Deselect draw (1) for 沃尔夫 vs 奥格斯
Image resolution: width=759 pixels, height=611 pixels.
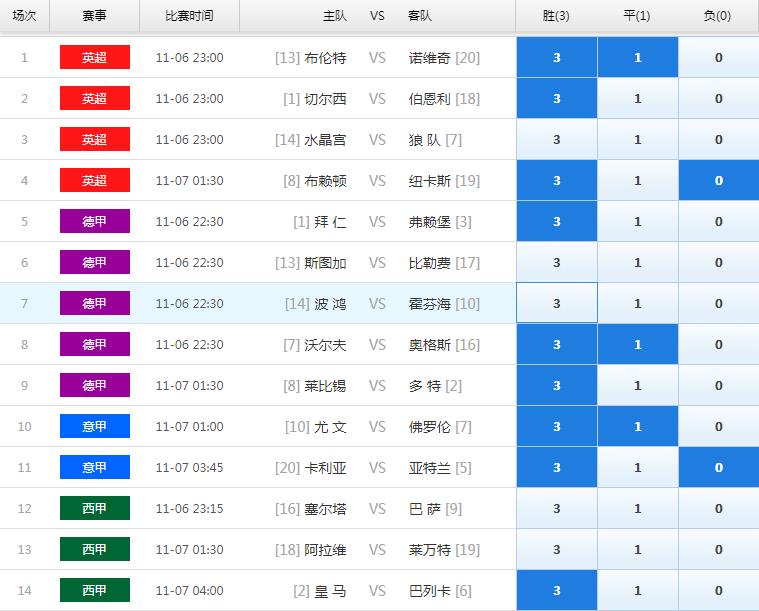coord(638,345)
